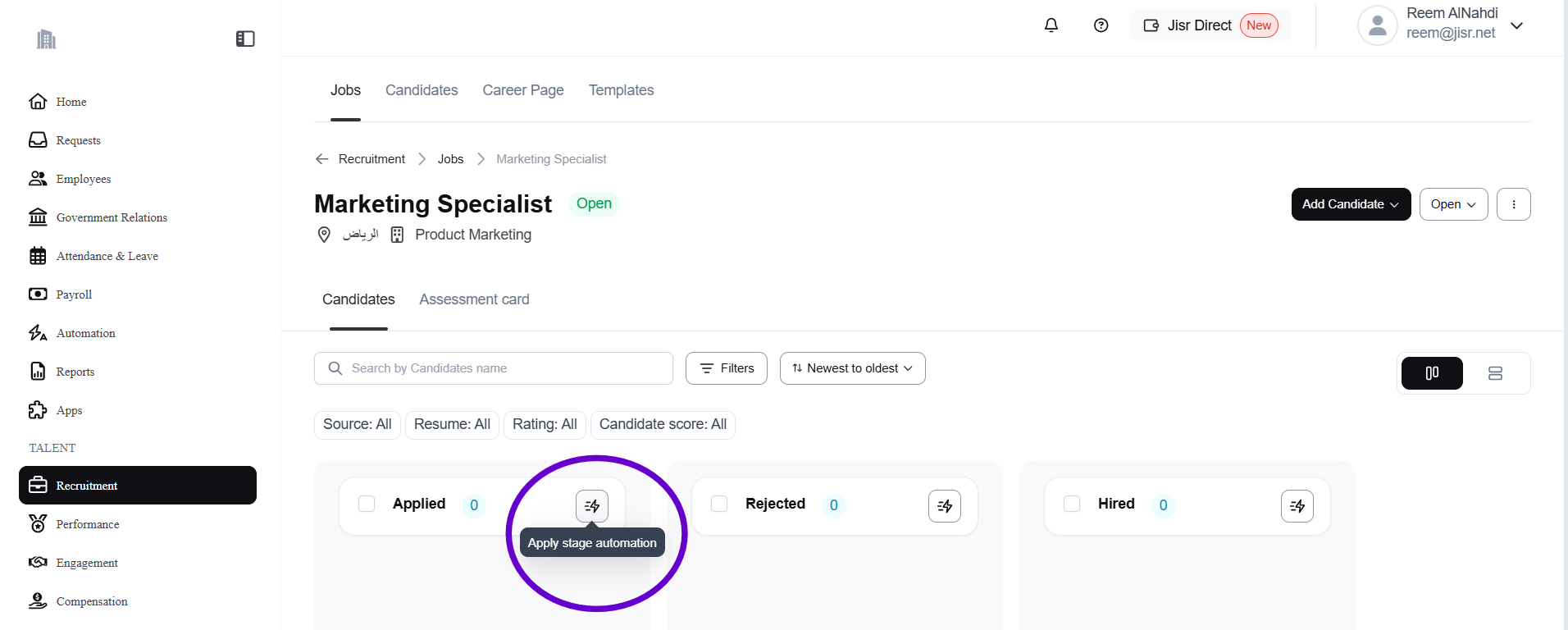This screenshot has width=1568, height=630.
Task: Open the Filters button
Action: (727, 368)
